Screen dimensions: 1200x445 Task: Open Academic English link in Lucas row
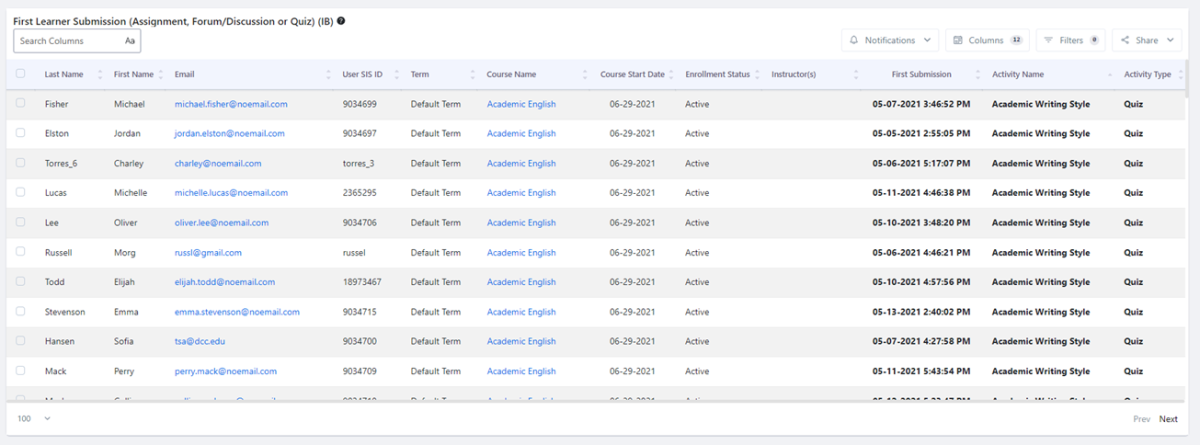point(521,193)
